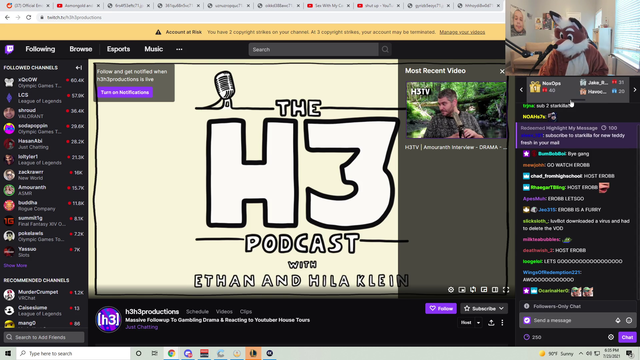Toggle theatre mode on the player
This screenshot has height=360, width=640.
tap(495, 290)
